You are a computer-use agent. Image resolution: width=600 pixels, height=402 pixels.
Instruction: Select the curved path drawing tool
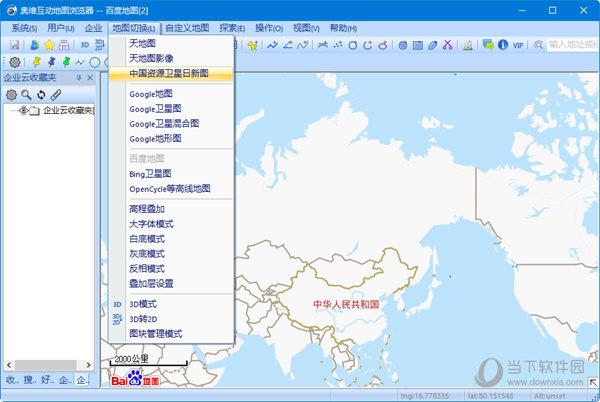point(303,45)
